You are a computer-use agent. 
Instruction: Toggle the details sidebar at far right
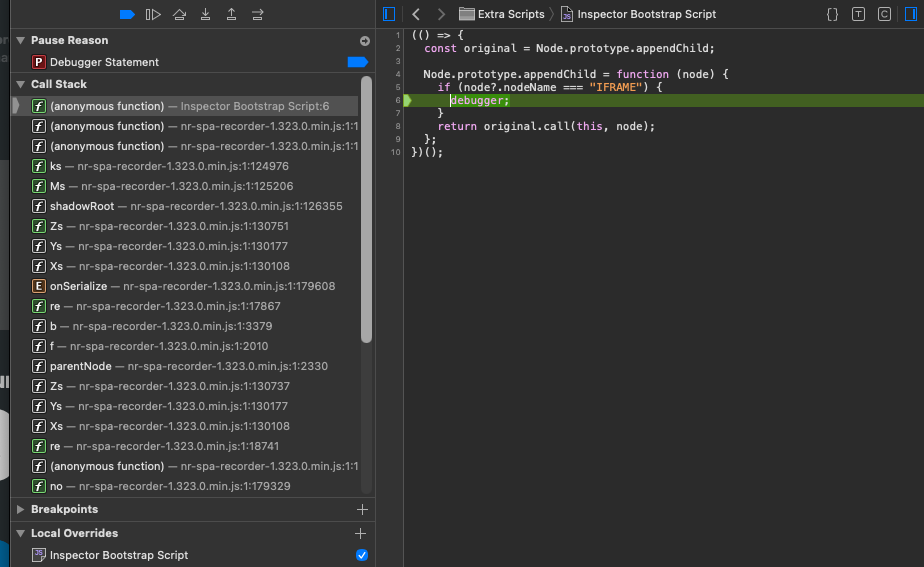910,14
